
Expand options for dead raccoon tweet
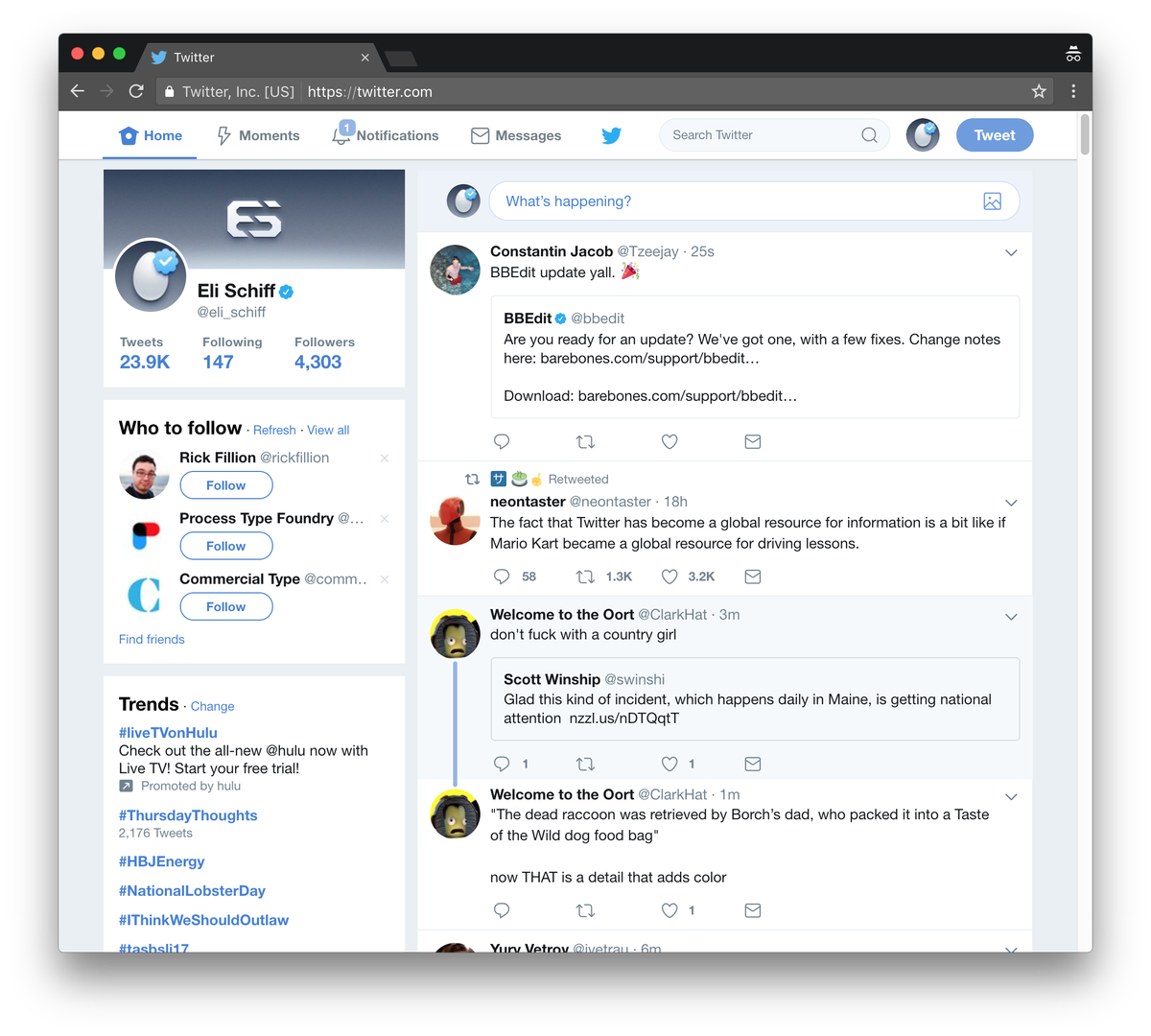tap(1011, 797)
